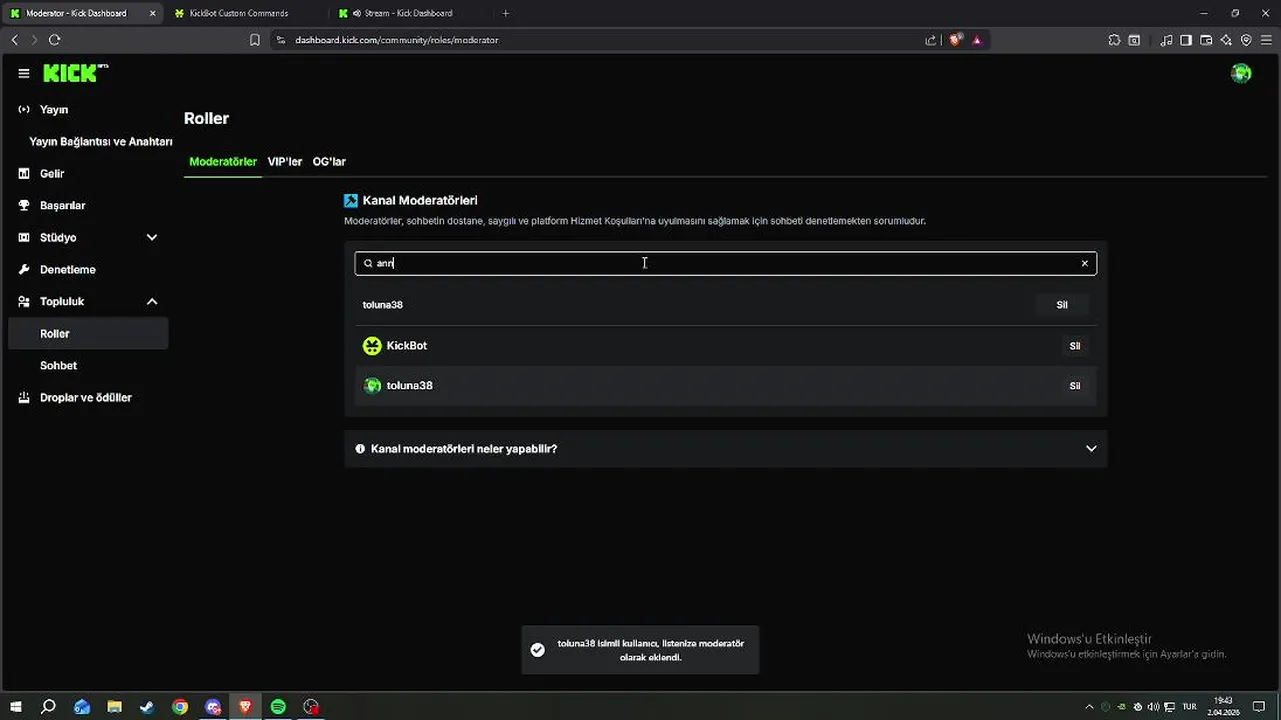Open the Brave main menu icon
This screenshot has width=1281, height=720.
pyautogui.click(x=1266, y=40)
